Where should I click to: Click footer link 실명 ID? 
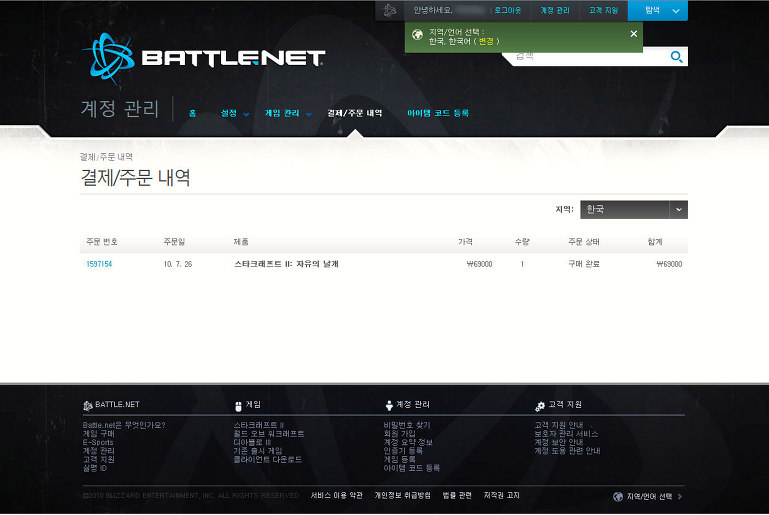(95, 468)
